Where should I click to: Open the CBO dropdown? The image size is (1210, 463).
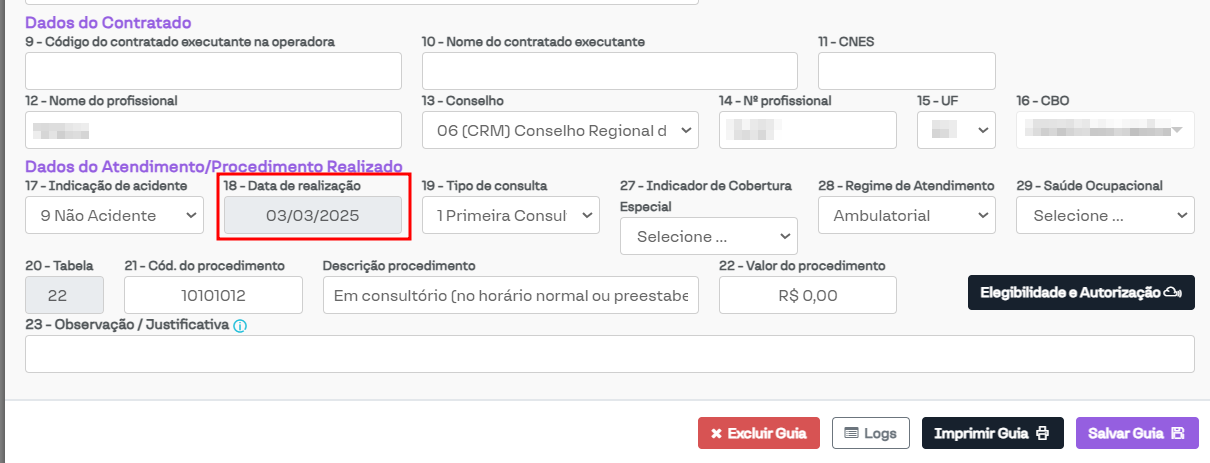(1105, 130)
